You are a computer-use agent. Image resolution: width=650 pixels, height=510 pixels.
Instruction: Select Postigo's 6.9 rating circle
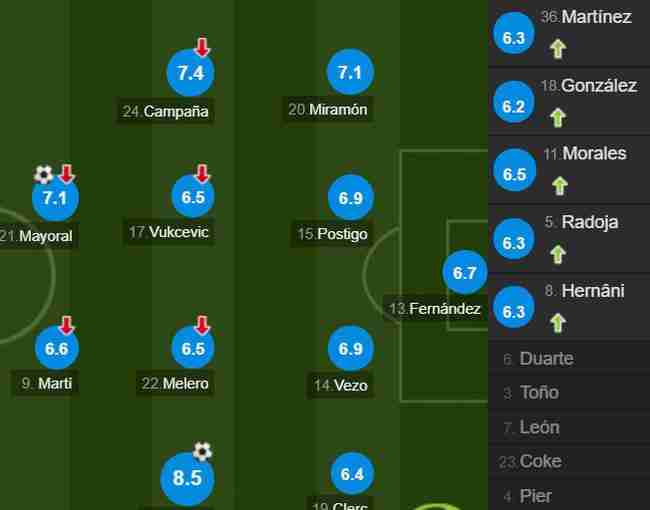coord(351,198)
